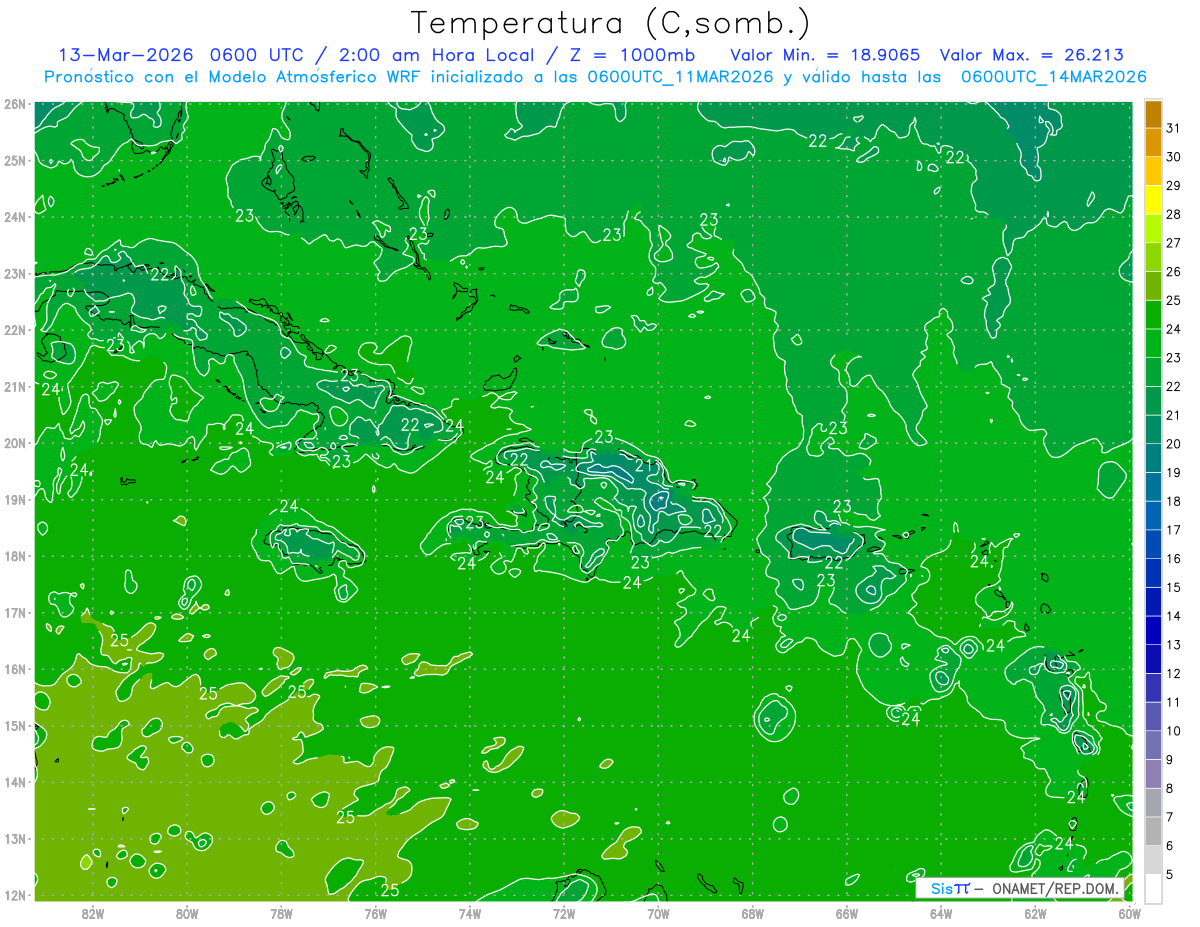1200x927 pixels.
Task: Click legend value 8
Action: coord(1171,788)
